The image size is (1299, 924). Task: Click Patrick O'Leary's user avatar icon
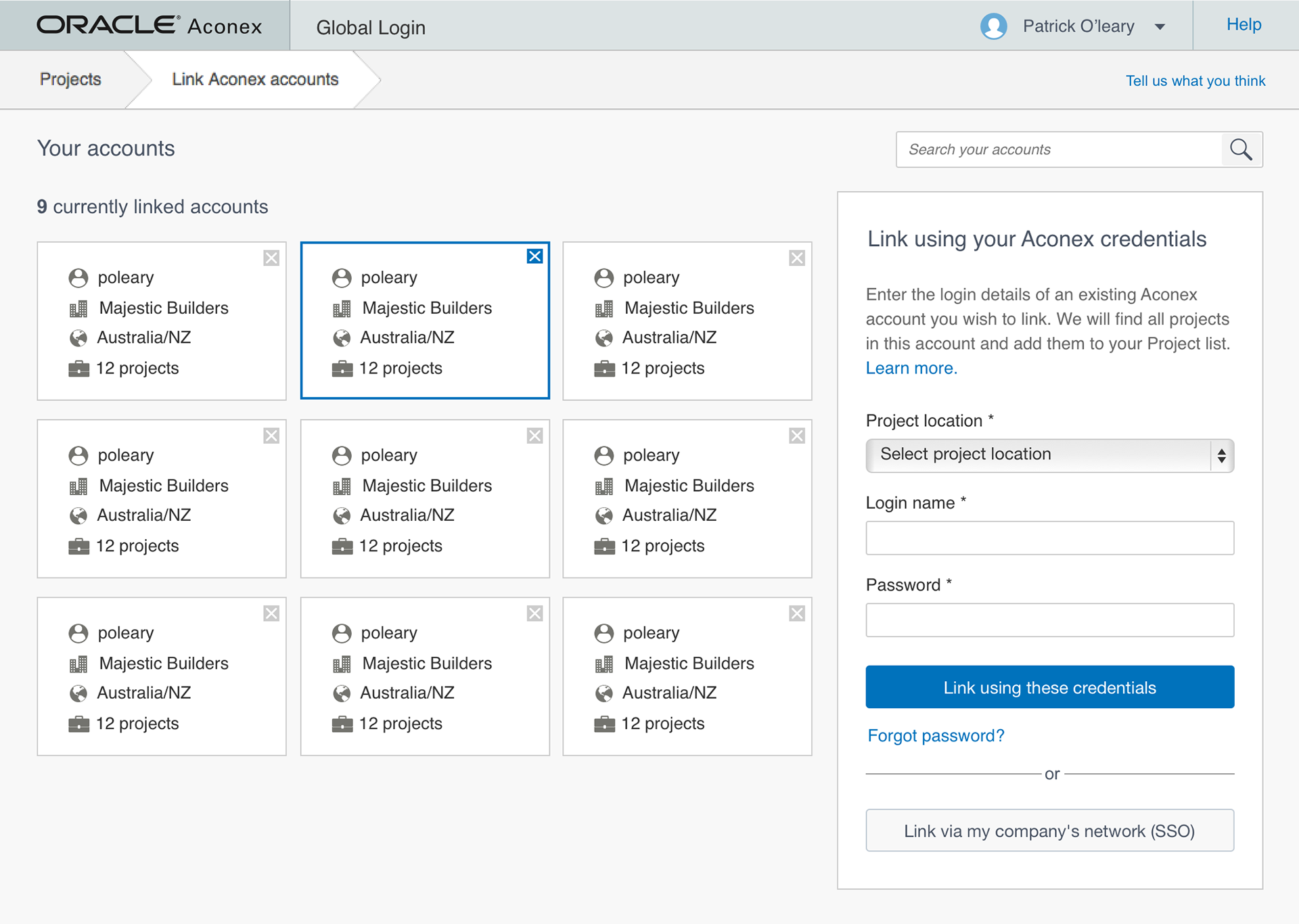click(x=993, y=26)
